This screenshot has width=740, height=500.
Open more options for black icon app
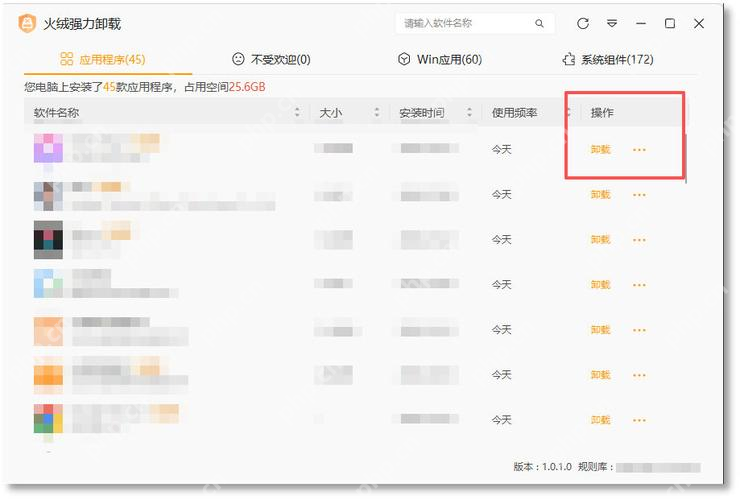(639, 240)
